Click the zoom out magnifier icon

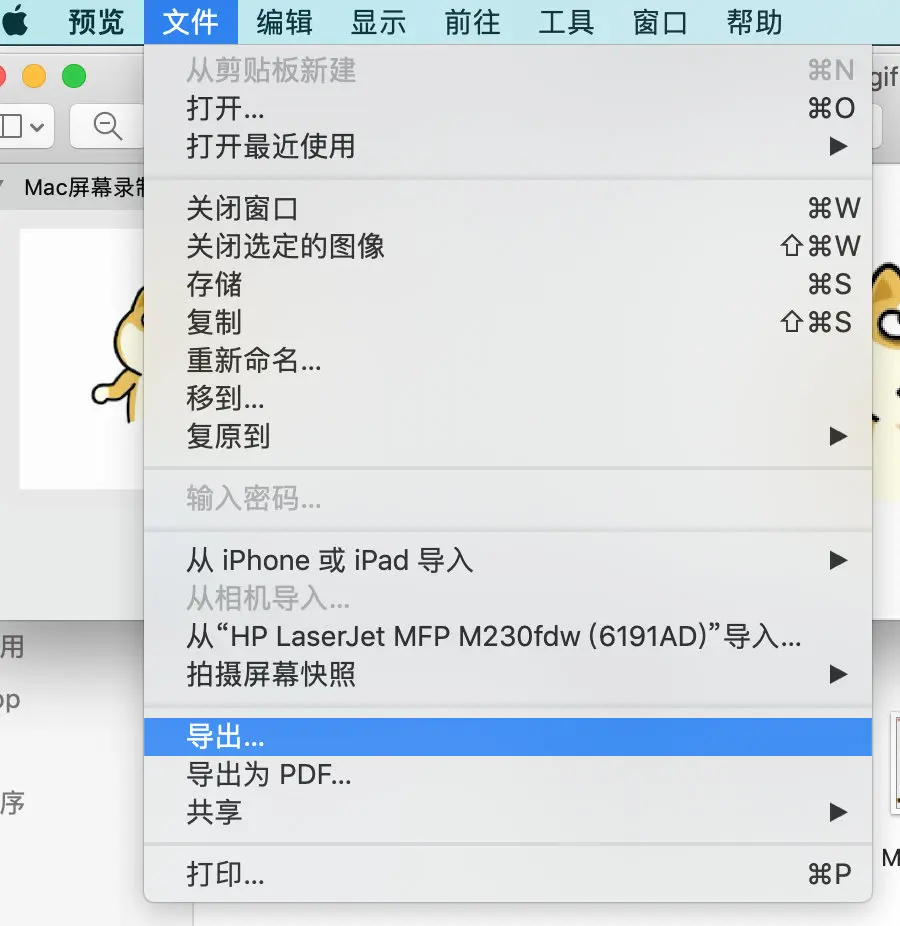coord(108,126)
